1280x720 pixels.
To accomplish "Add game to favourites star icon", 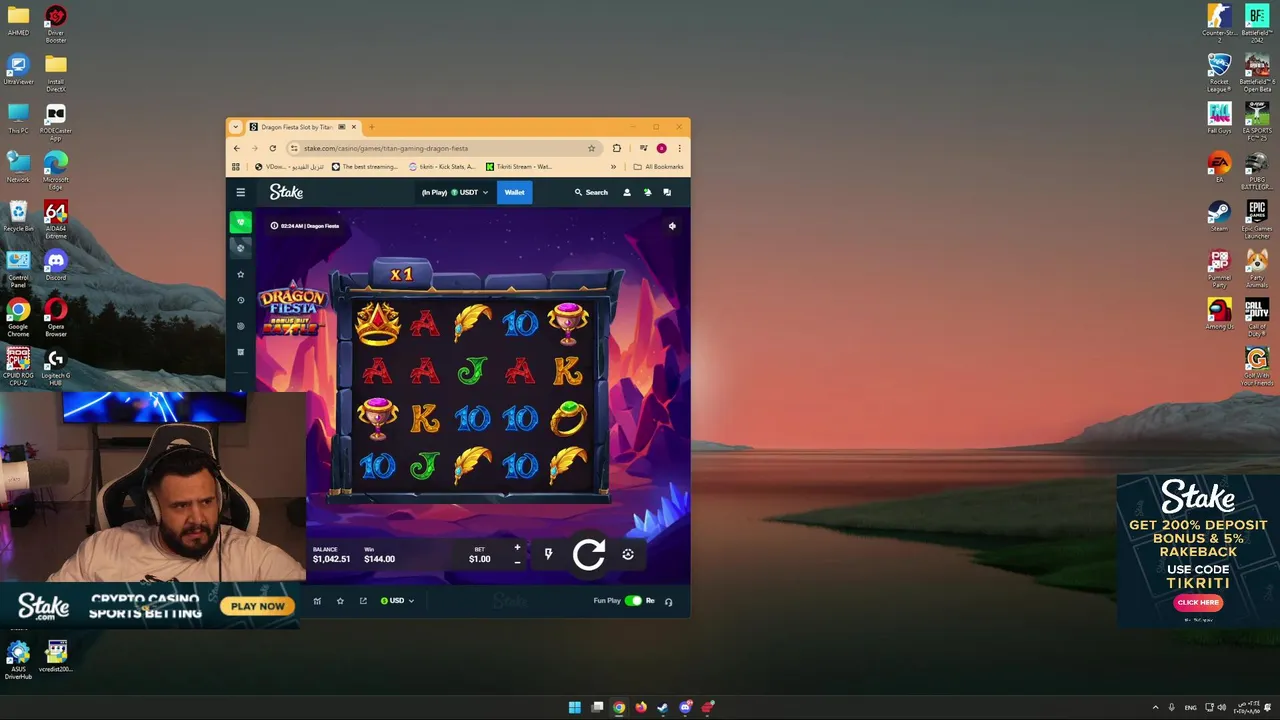I will (340, 601).
